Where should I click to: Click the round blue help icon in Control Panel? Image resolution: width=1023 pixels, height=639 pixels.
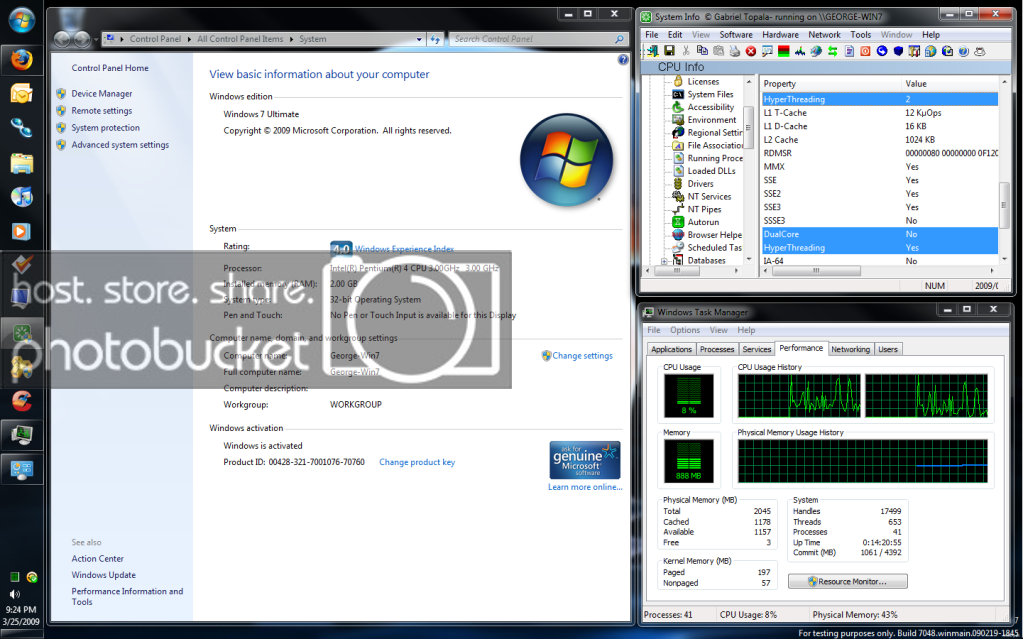point(622,59)
